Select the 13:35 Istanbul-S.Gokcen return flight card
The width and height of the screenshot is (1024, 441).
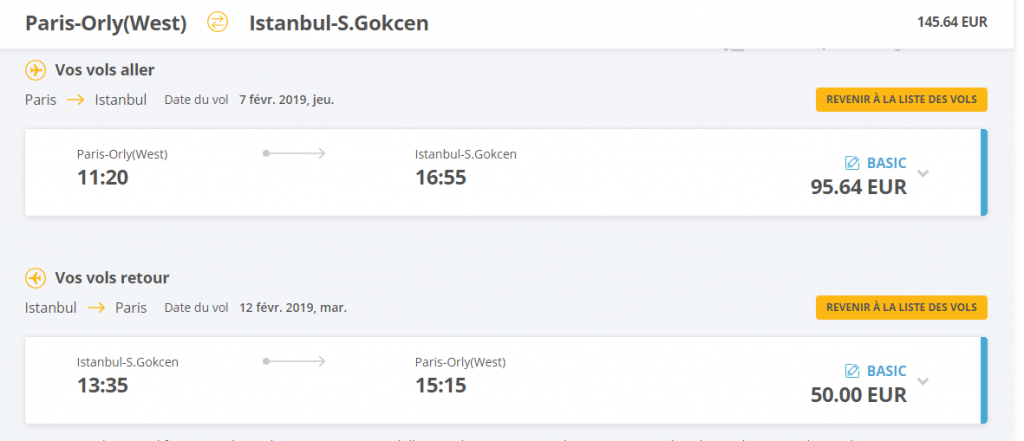click(x=506, y=380)
